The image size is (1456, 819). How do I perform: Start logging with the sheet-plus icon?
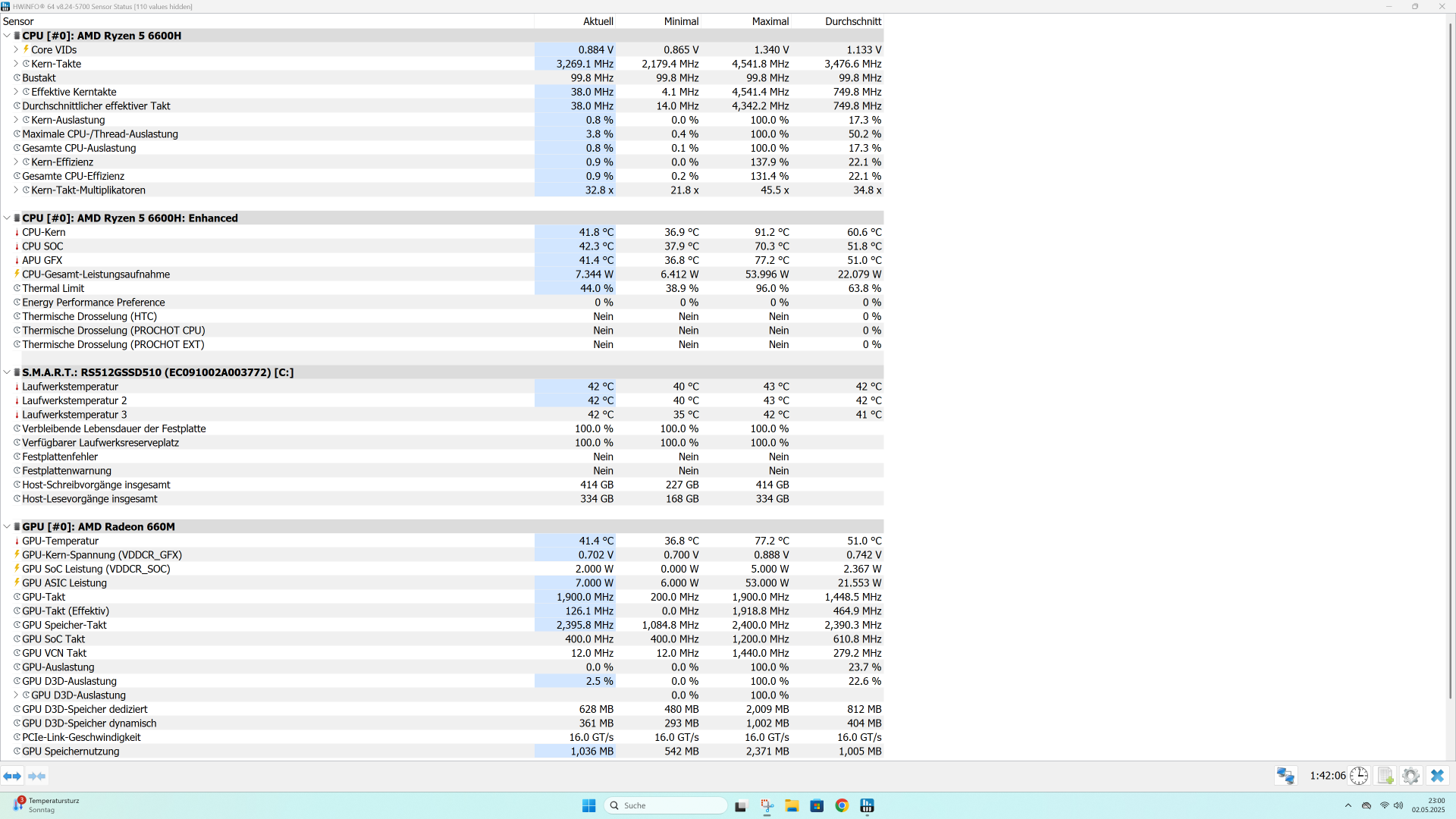[1385, 776]
